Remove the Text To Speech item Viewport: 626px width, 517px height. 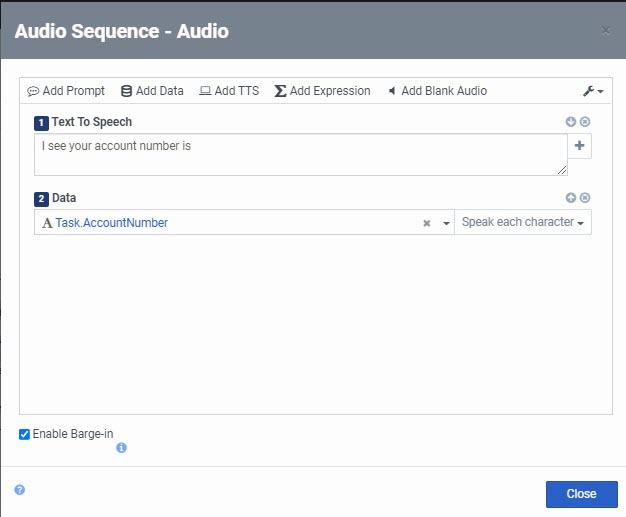click(x=585, y=122)
